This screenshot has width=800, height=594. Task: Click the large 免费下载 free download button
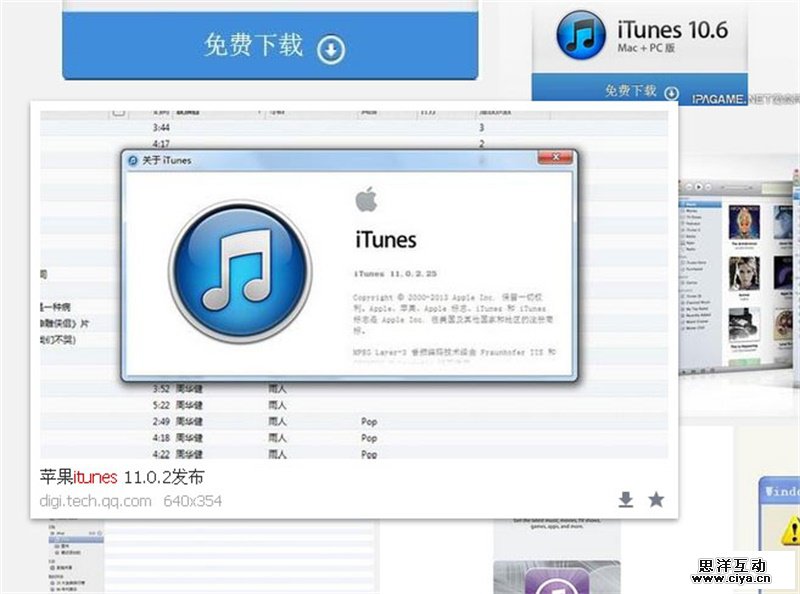point(271,47)
